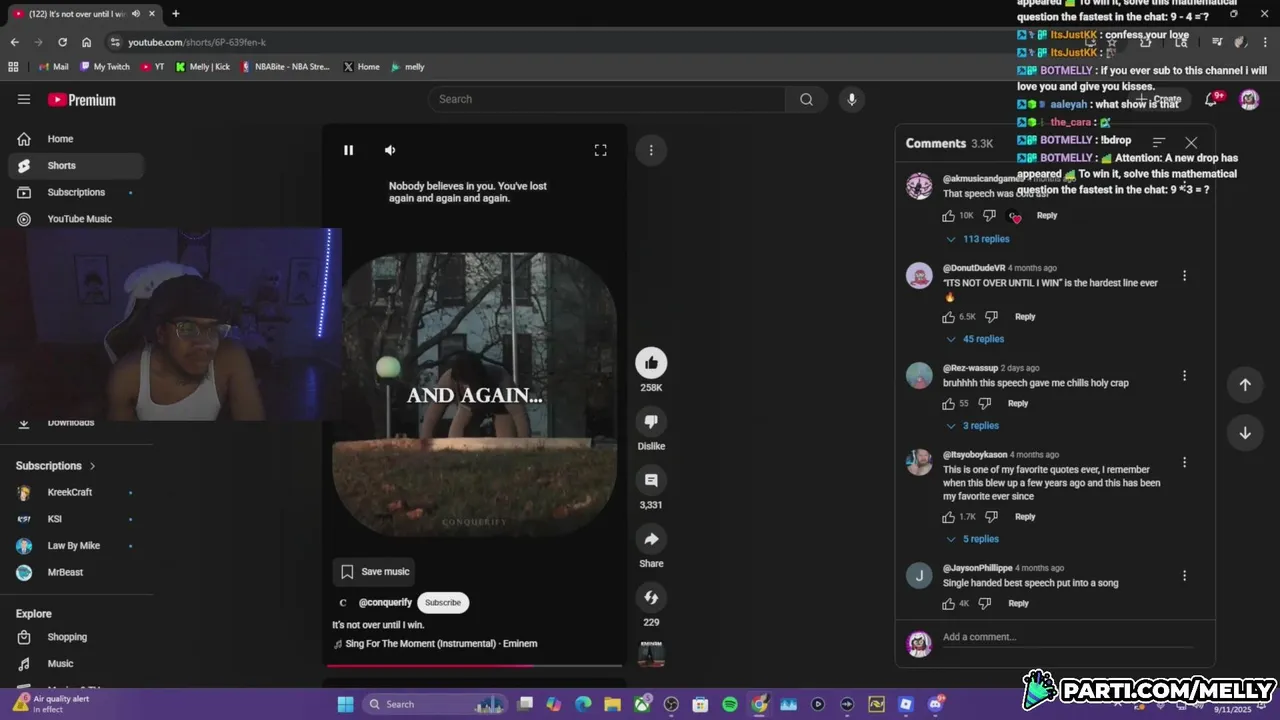Open YouTube notifications bell
The width and height of the screenshot is (1280, 720).
[1211, 99]
